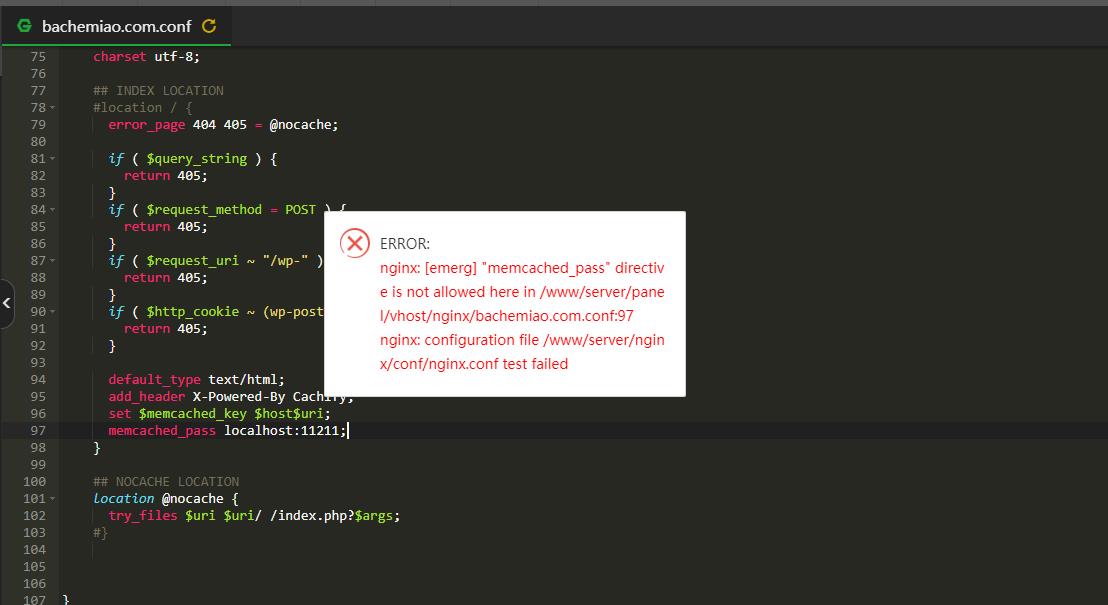Collapse the code fold at line 81
This screenshot has width=1108, height=605.
click(x=52, y=159)
